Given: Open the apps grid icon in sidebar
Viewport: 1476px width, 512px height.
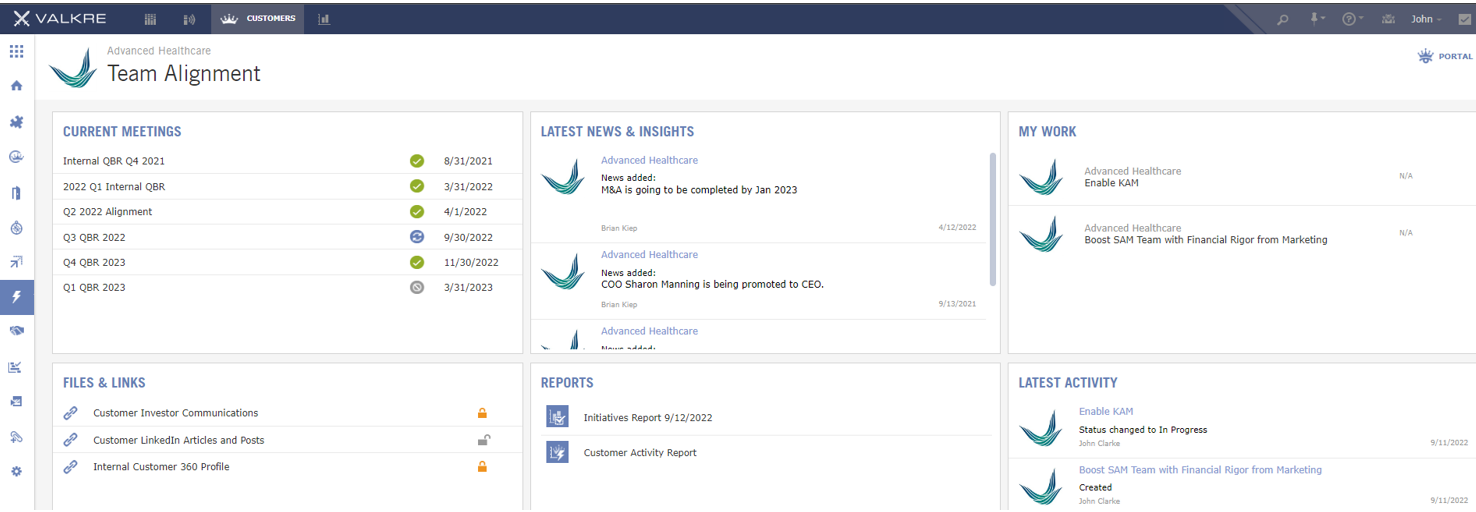Looking at the screenshot, I should pyautogui.click(x=16, y=51).
